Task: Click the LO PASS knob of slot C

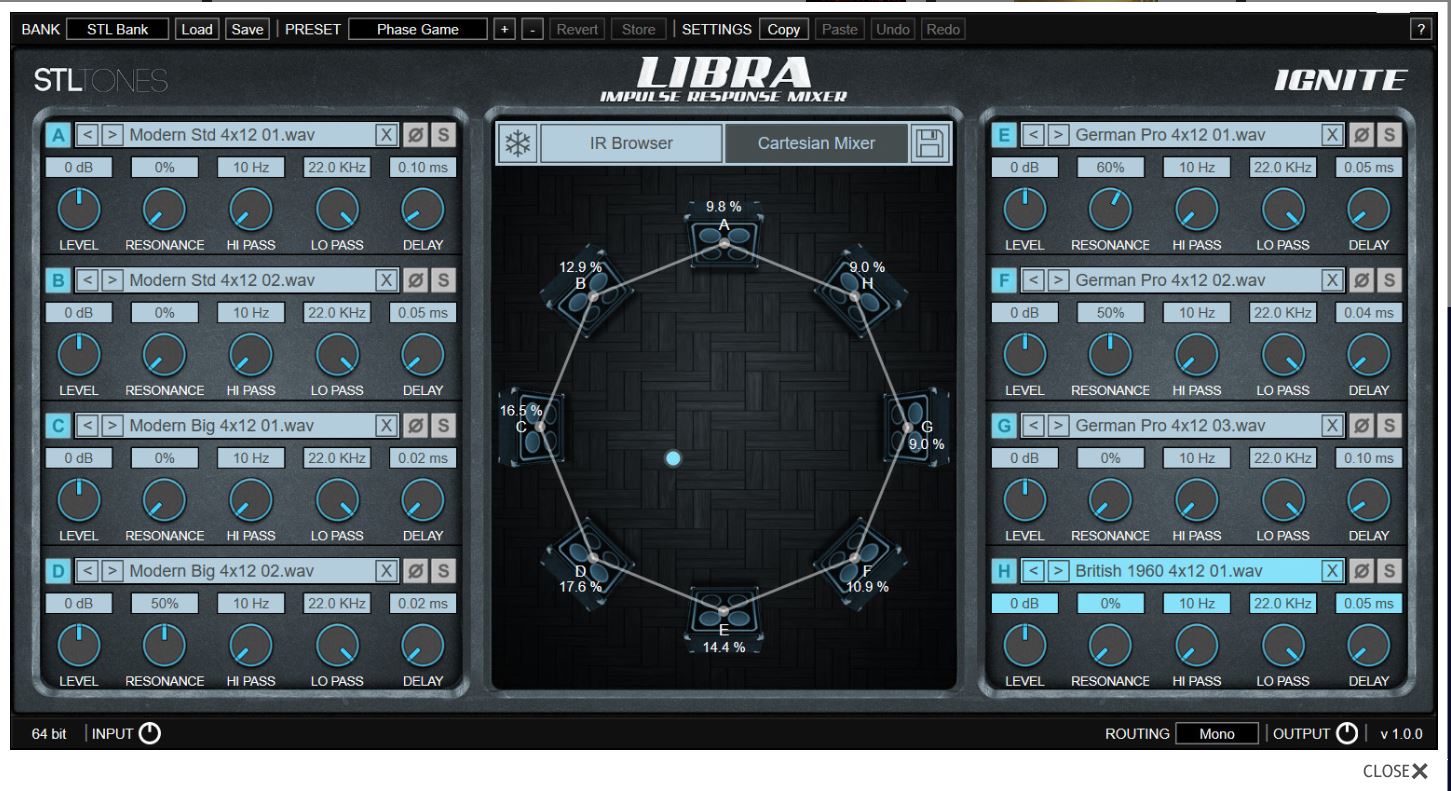Action: click(337, 500)
